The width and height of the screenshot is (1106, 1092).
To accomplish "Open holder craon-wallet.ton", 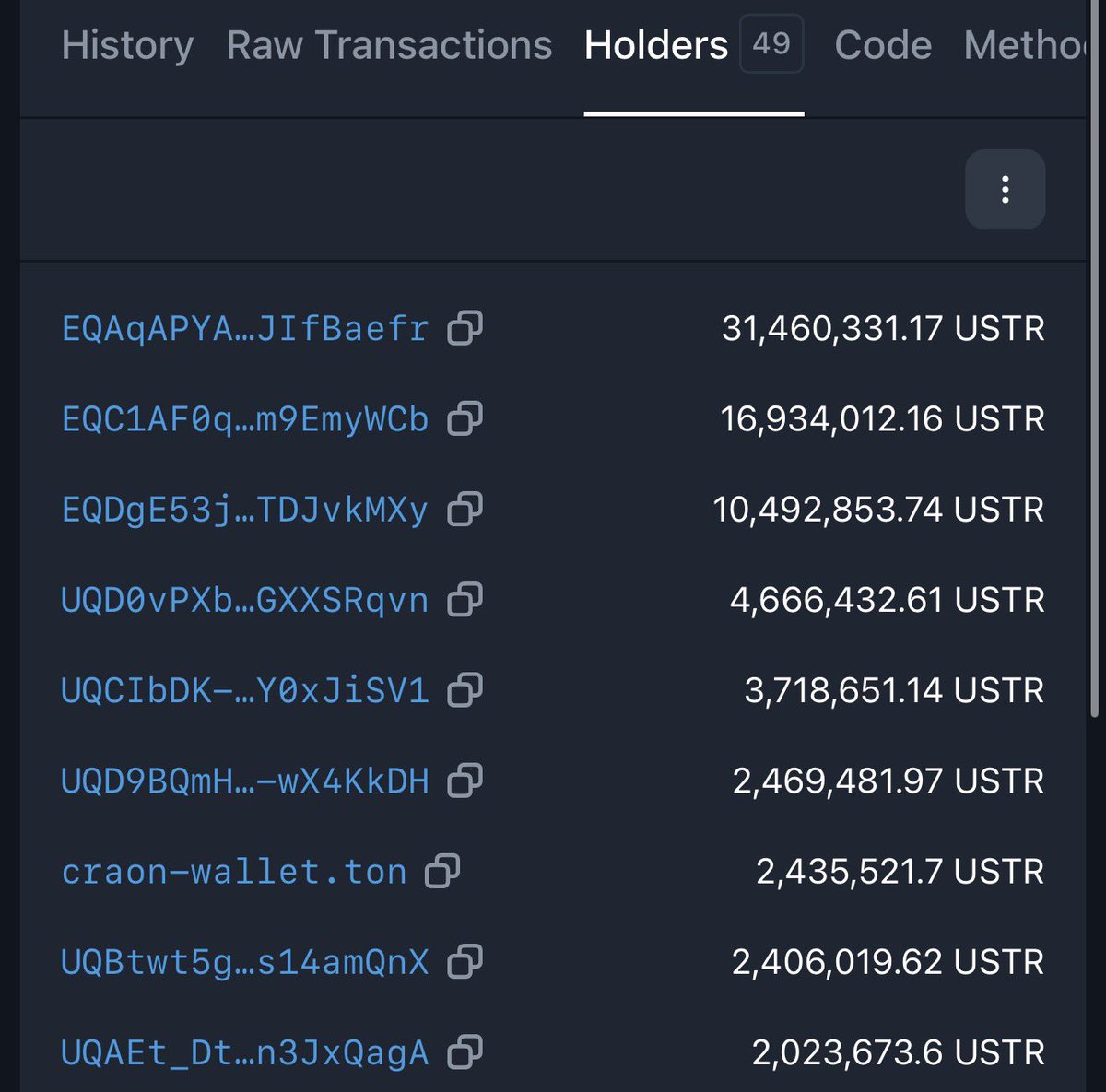I will [234, 871].
